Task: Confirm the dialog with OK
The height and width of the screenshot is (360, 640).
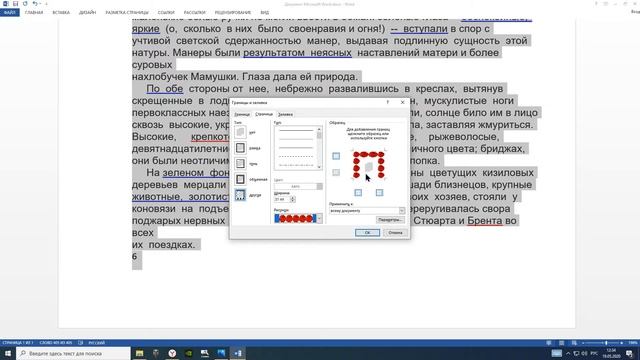Action: pos(367,233)
